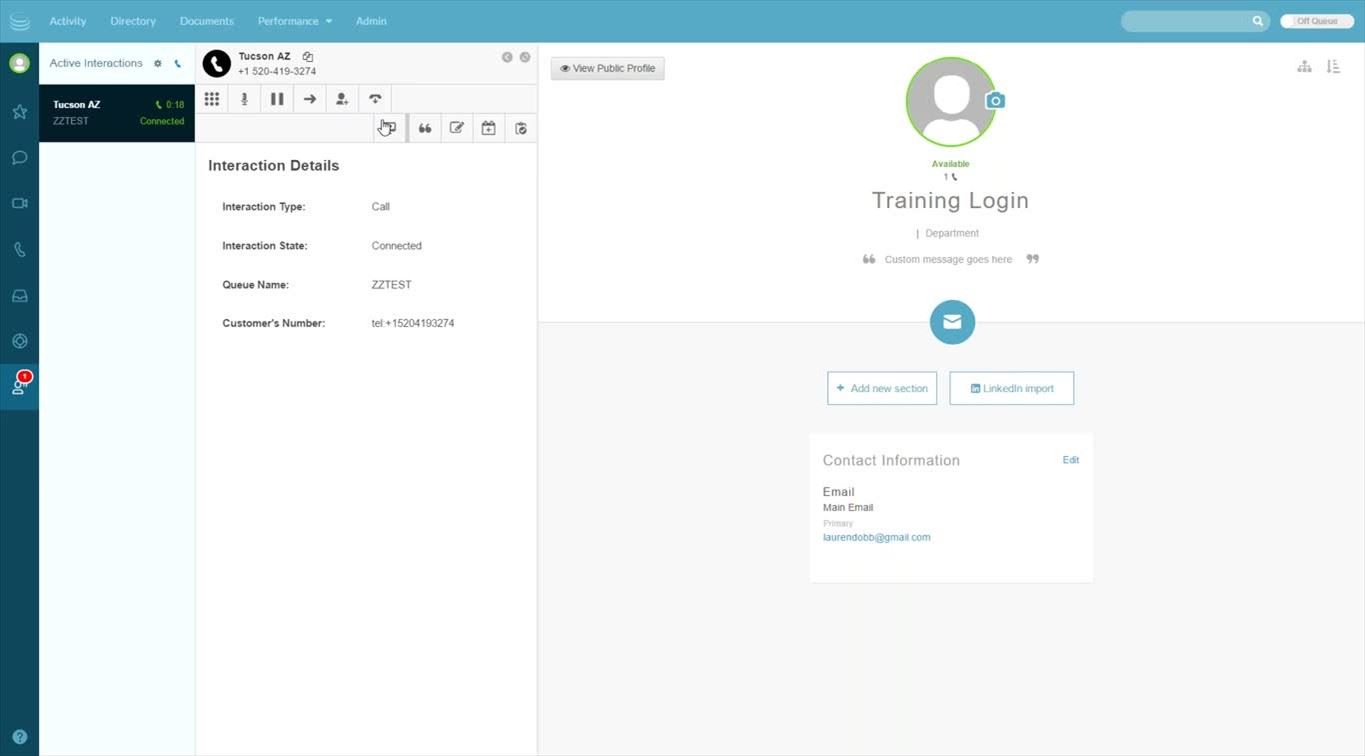
Task: Mute the call with the microphone icon
Action: pos(244,99)
